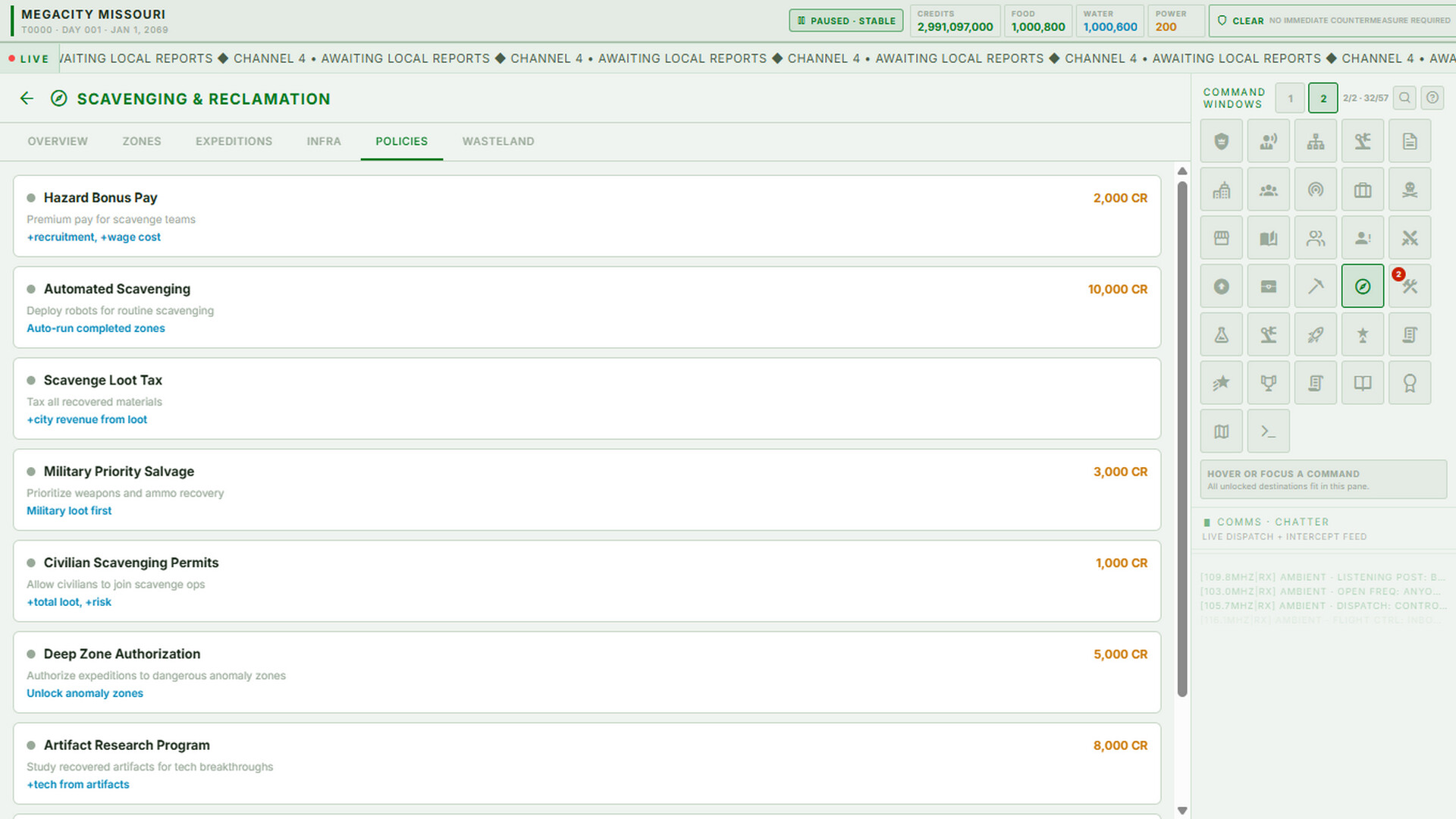
Task: Toggle the Deep Zone Authorization policy
Action: 587,673
